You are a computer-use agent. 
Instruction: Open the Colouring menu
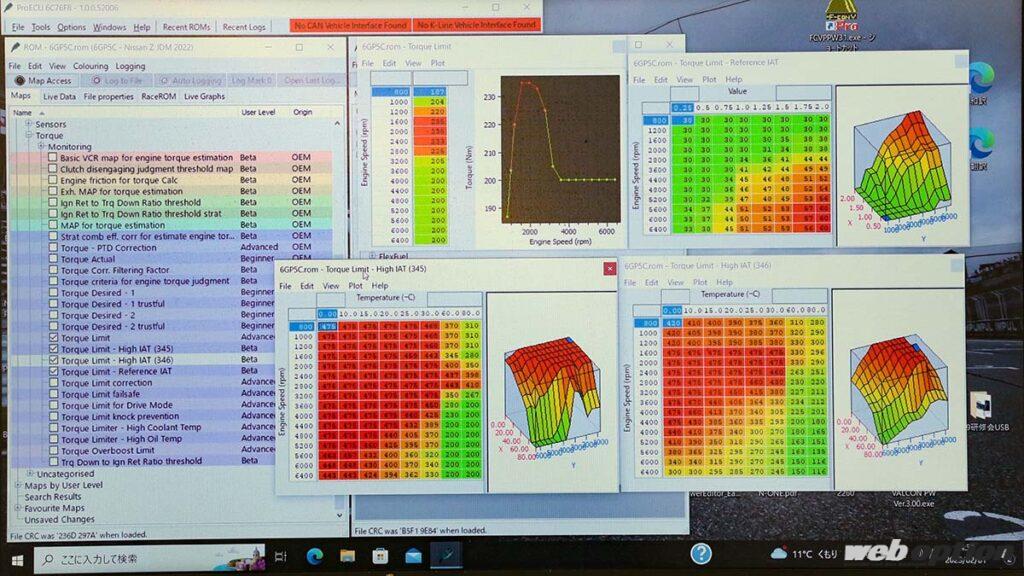(x=90, y=66)
